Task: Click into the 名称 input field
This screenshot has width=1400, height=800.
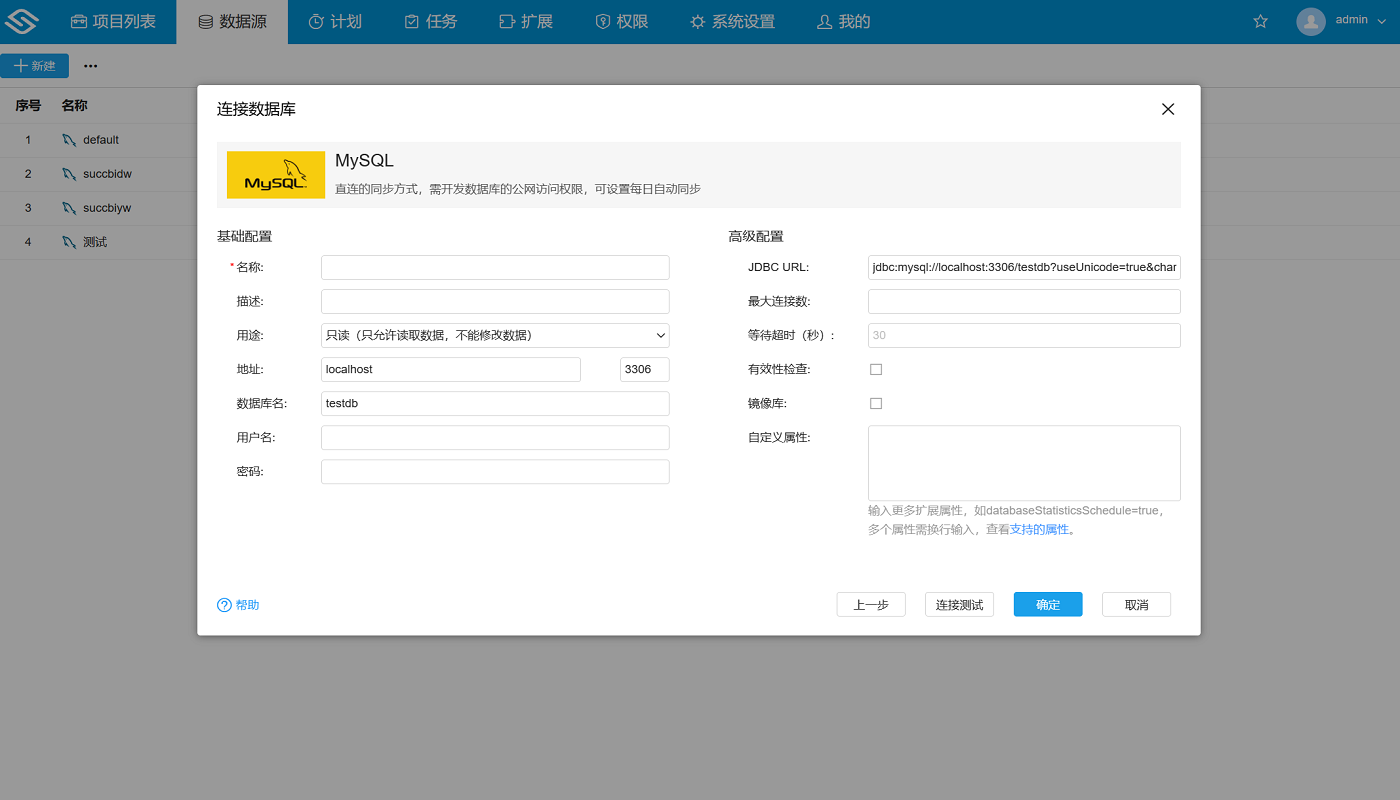Action: (495, 267)
